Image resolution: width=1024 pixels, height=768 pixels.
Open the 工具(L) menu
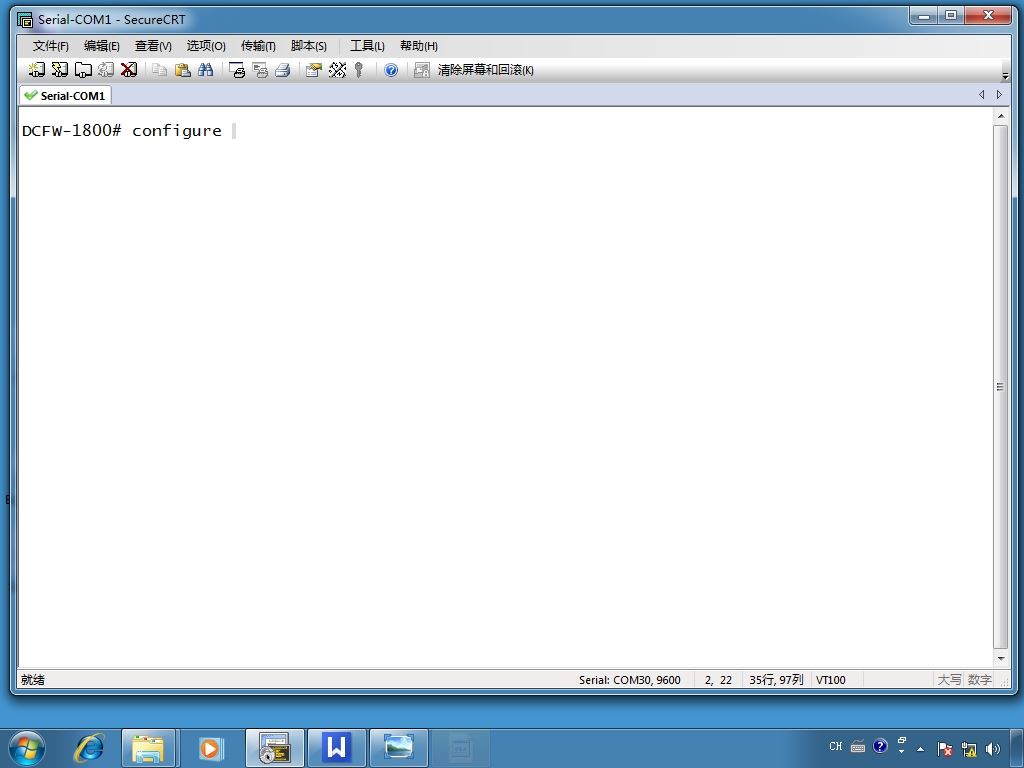click(x=367, y=46)
